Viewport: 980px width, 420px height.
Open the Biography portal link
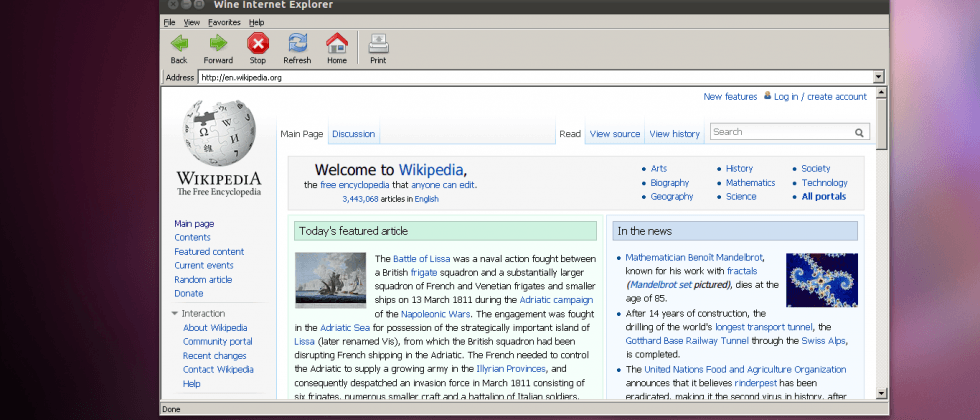point(669,183)
